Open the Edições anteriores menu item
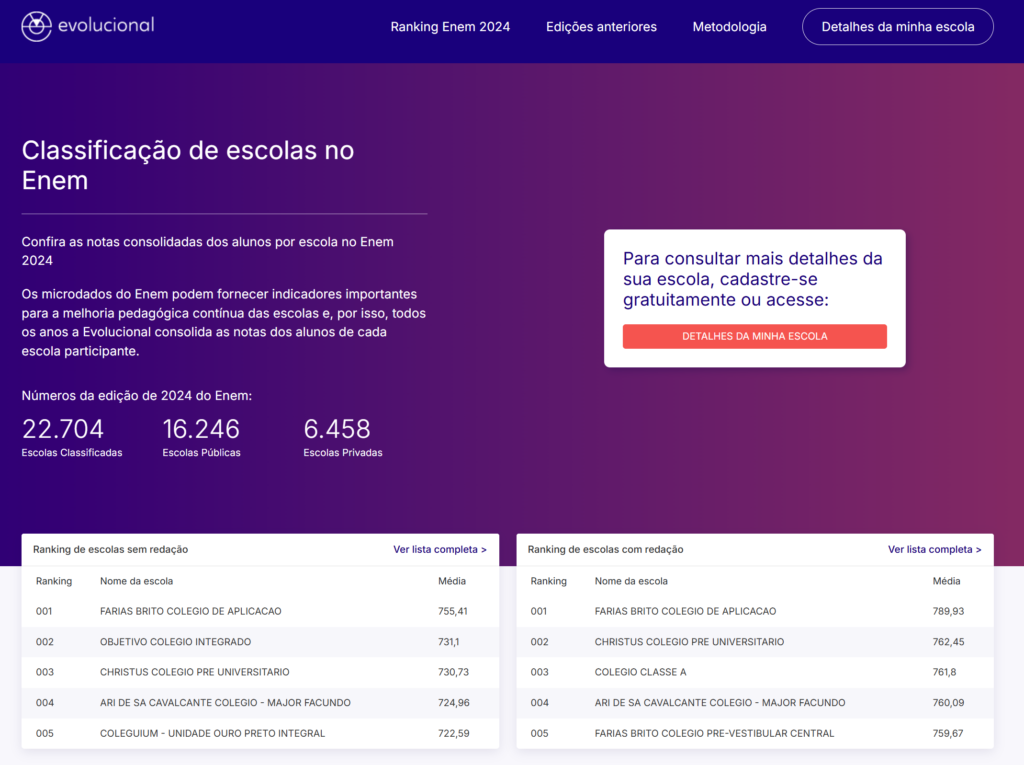Viewport: 1024px width, 765px height. point(601,27)
